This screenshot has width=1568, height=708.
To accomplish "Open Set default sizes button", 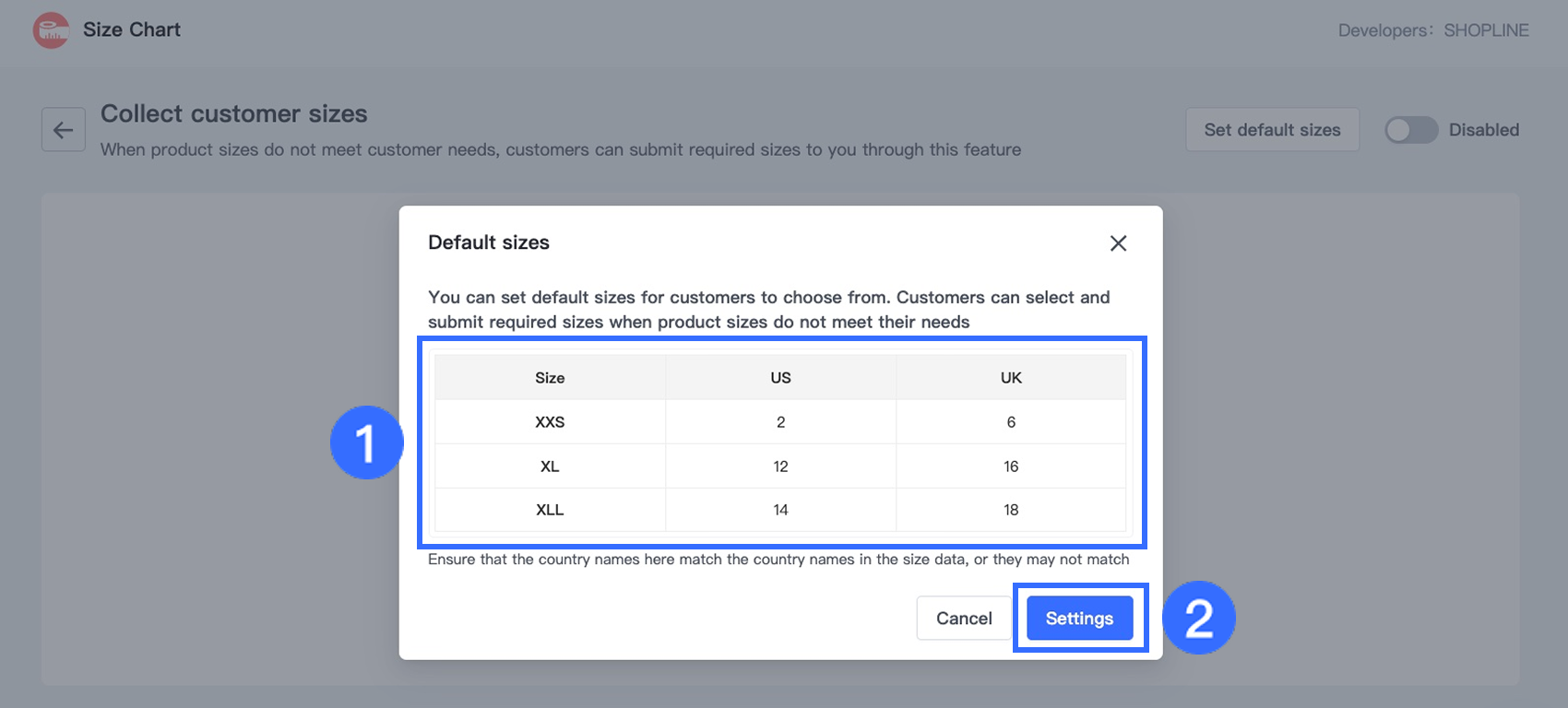I will click(1272, 130).
